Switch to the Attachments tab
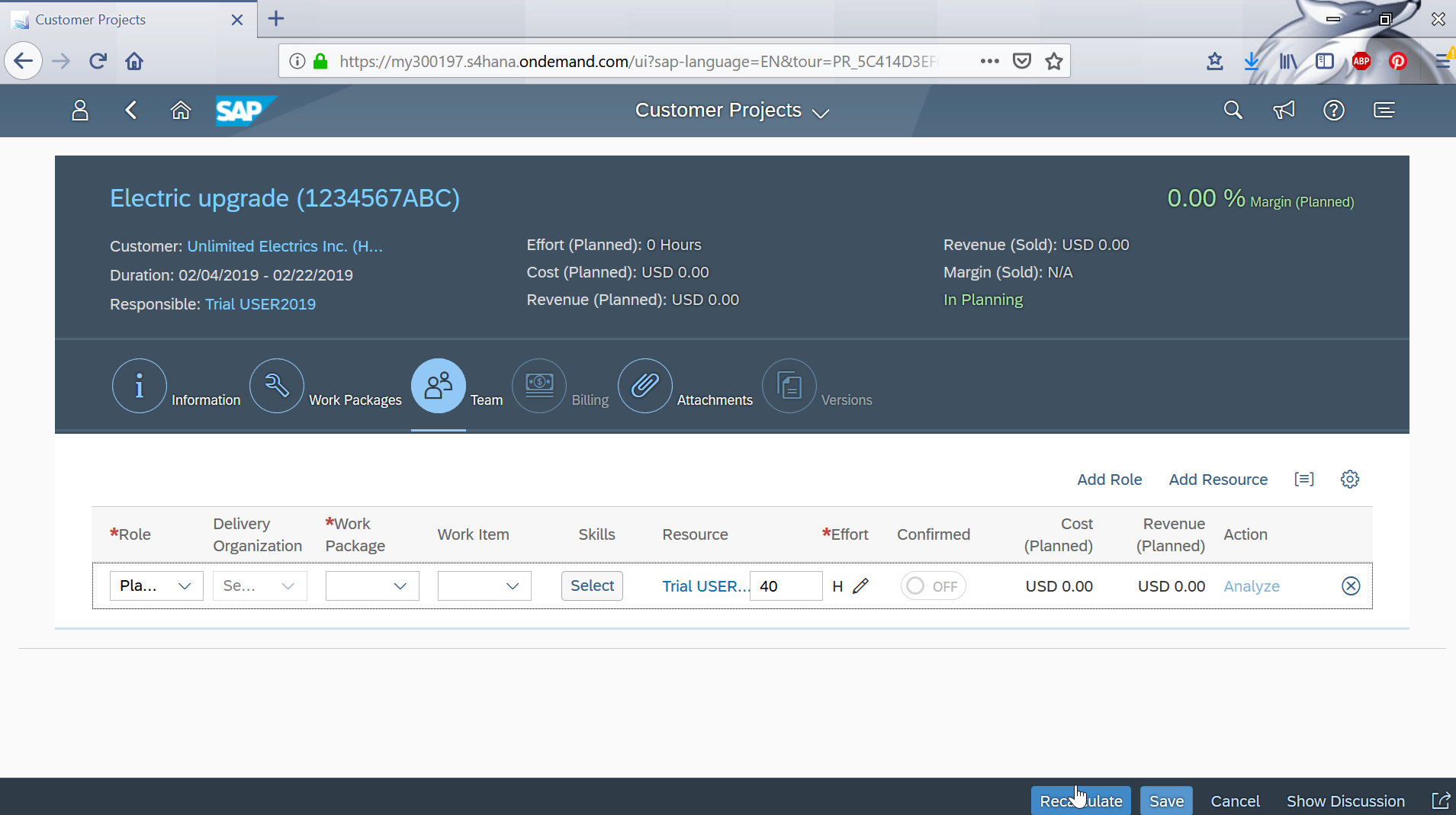Viewport: 1456px width, 815px height. (x=644, y=387)
